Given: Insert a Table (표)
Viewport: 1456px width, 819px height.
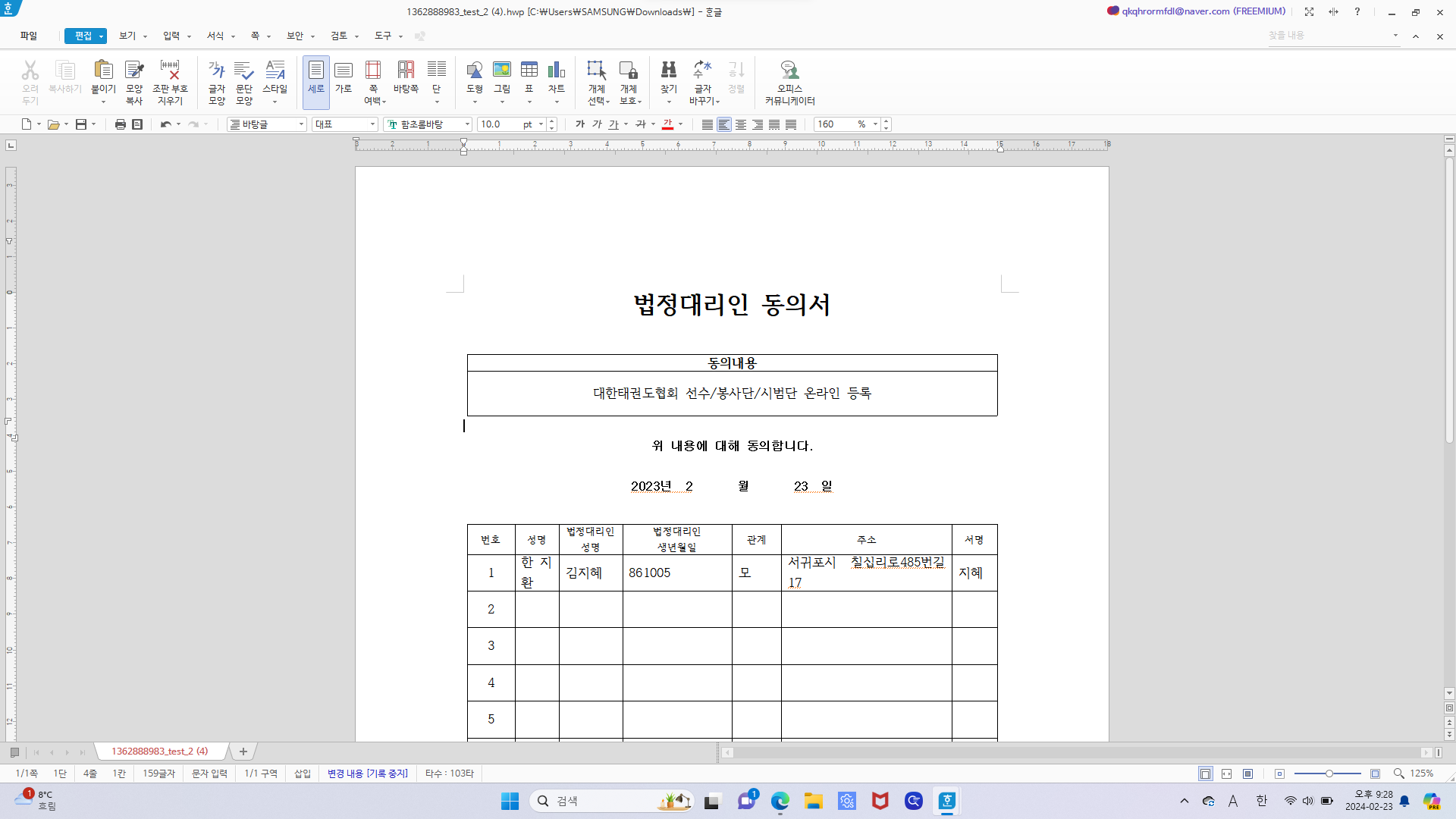Looking at the screenshot, I should coord(529,71).
